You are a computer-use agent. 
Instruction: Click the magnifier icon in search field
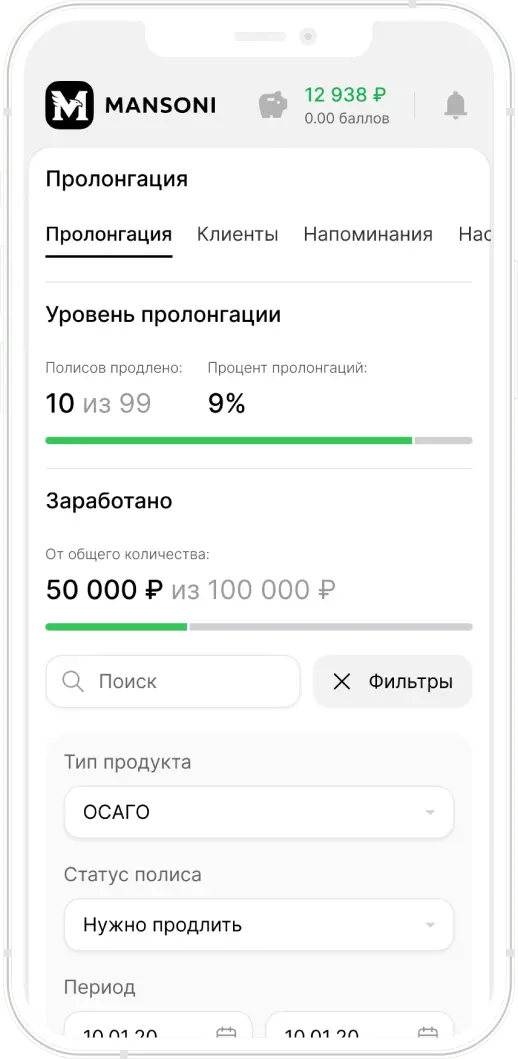72,681
